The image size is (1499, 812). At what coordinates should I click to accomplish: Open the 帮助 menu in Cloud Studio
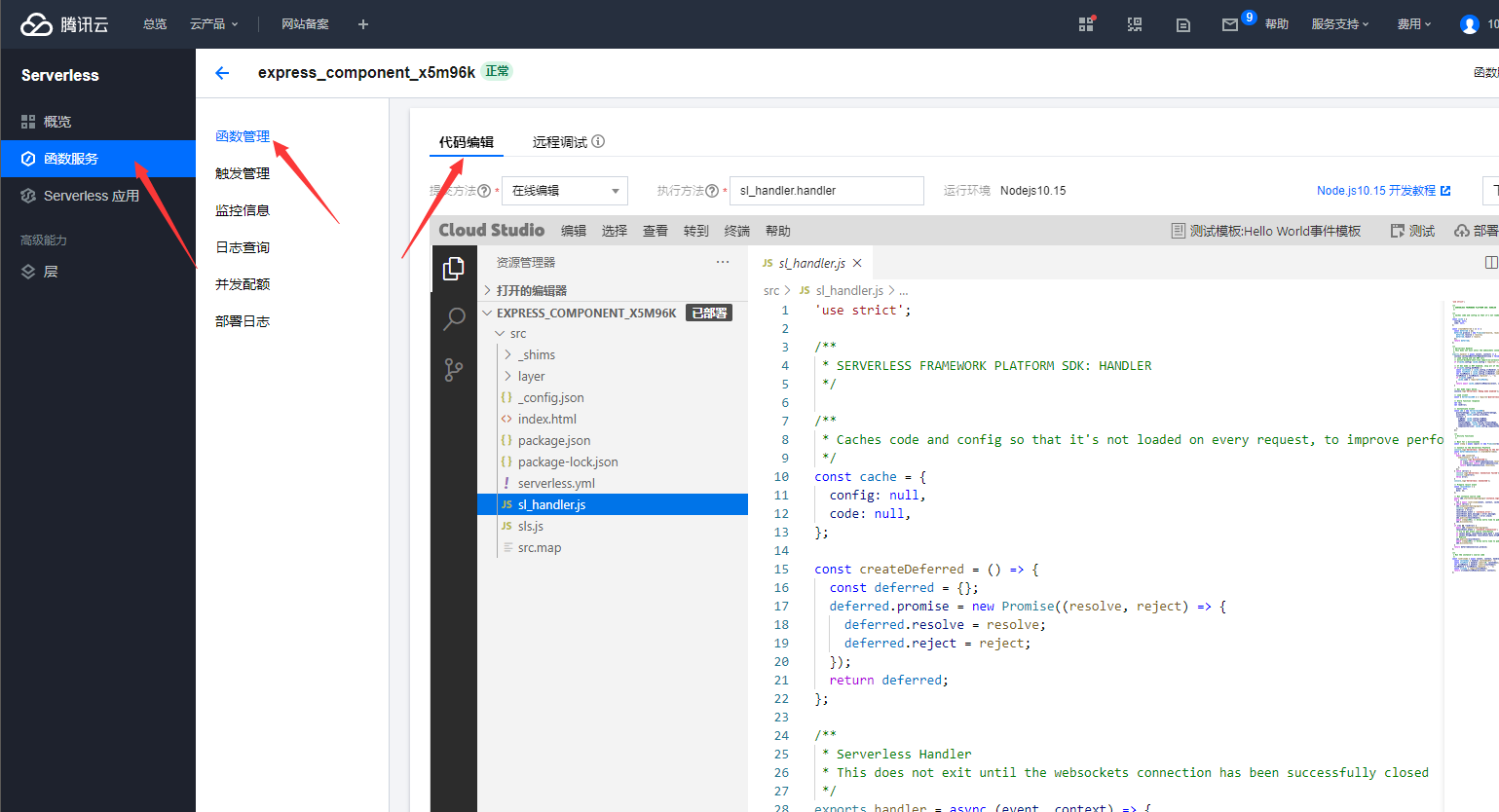[778, 231]
